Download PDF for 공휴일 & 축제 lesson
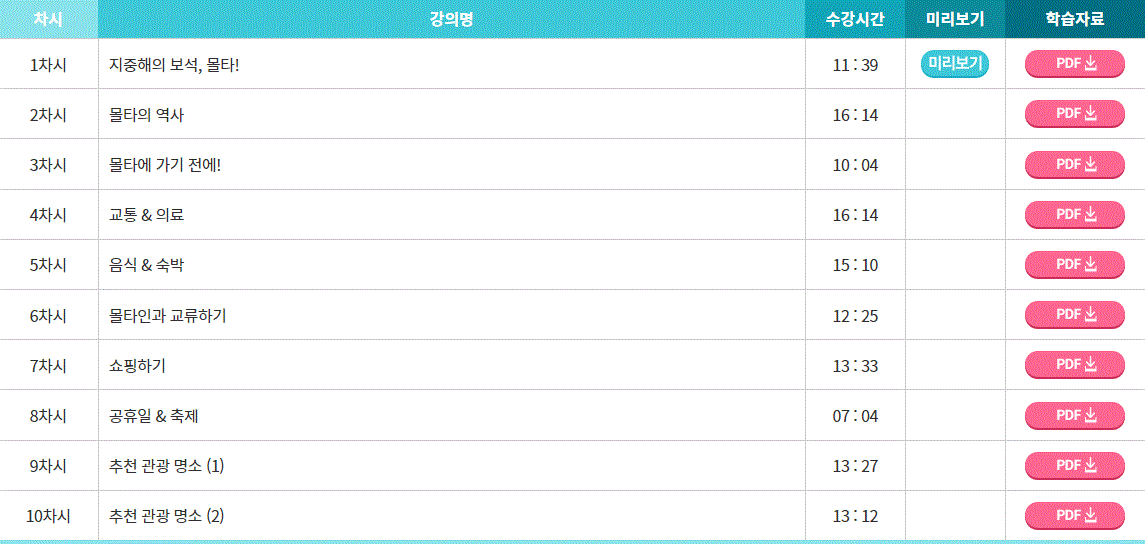The image size is (1145, 544). pyautogui.click(x=1075, y=416)
